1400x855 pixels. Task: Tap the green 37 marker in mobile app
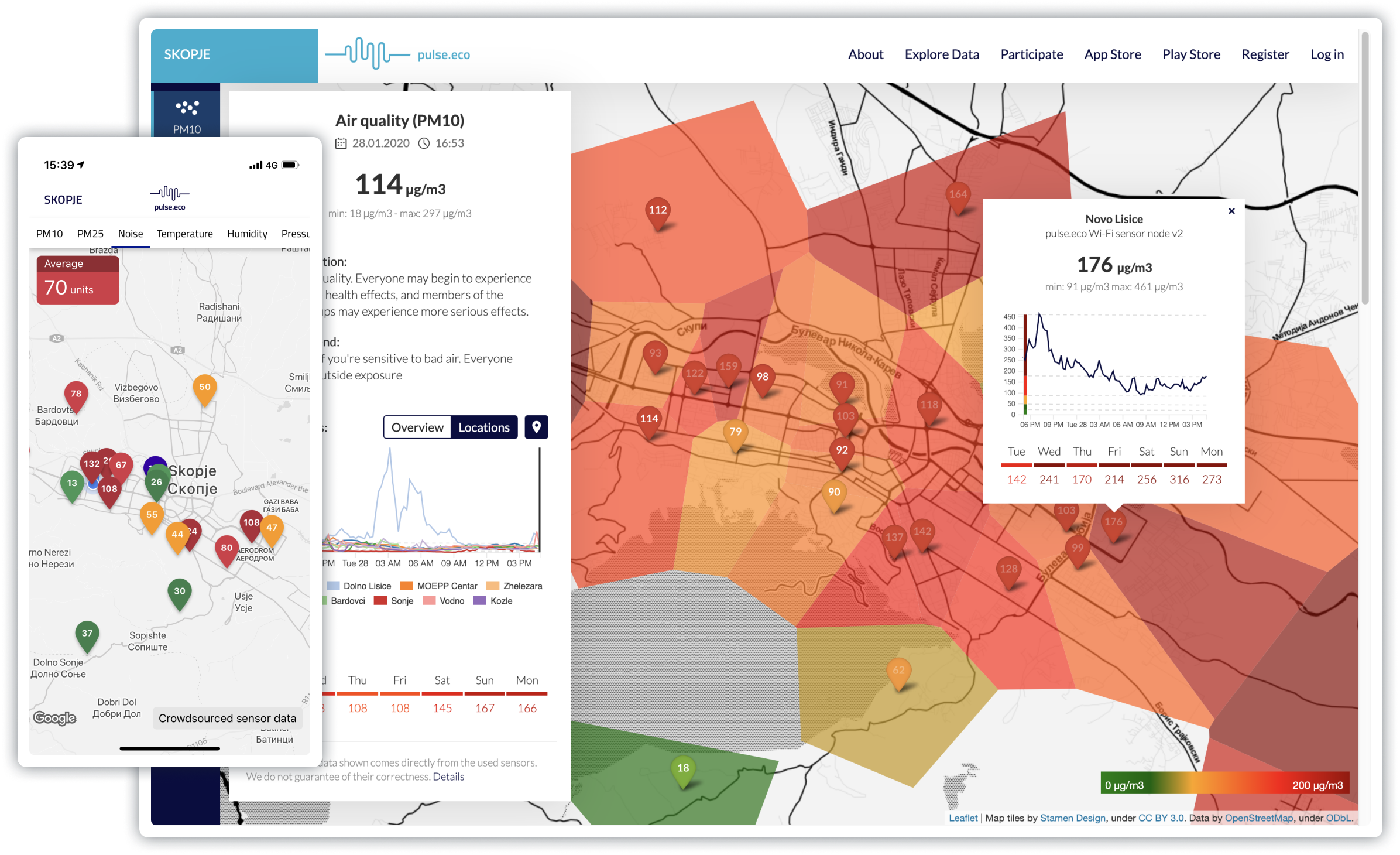pyautogui.click(x=87, y=637)
